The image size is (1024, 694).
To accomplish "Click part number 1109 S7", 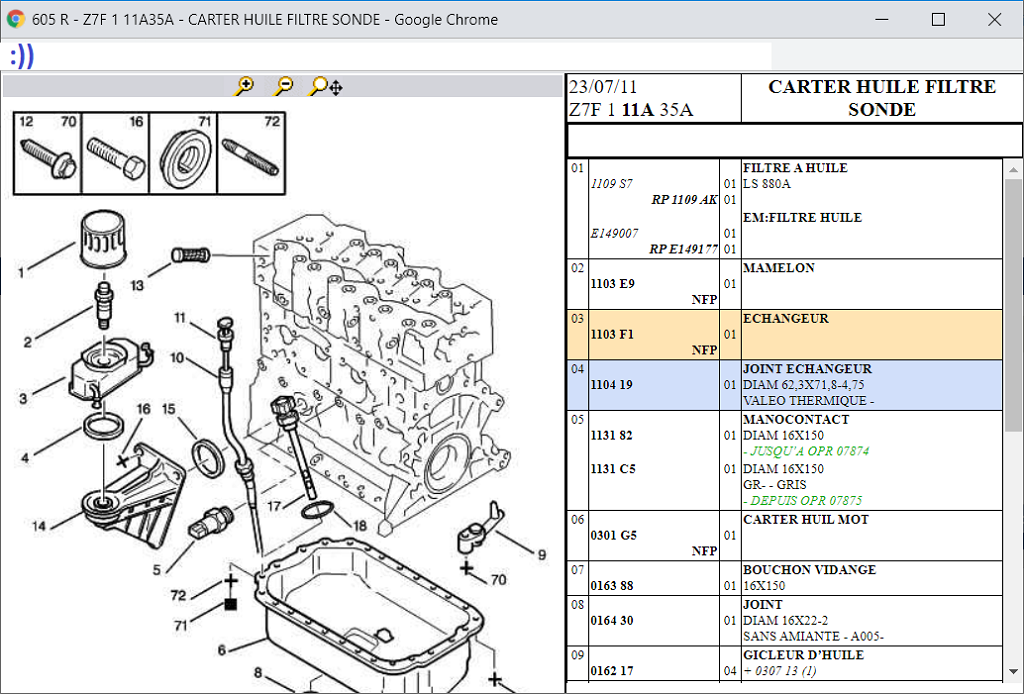I will pos(611,184).
